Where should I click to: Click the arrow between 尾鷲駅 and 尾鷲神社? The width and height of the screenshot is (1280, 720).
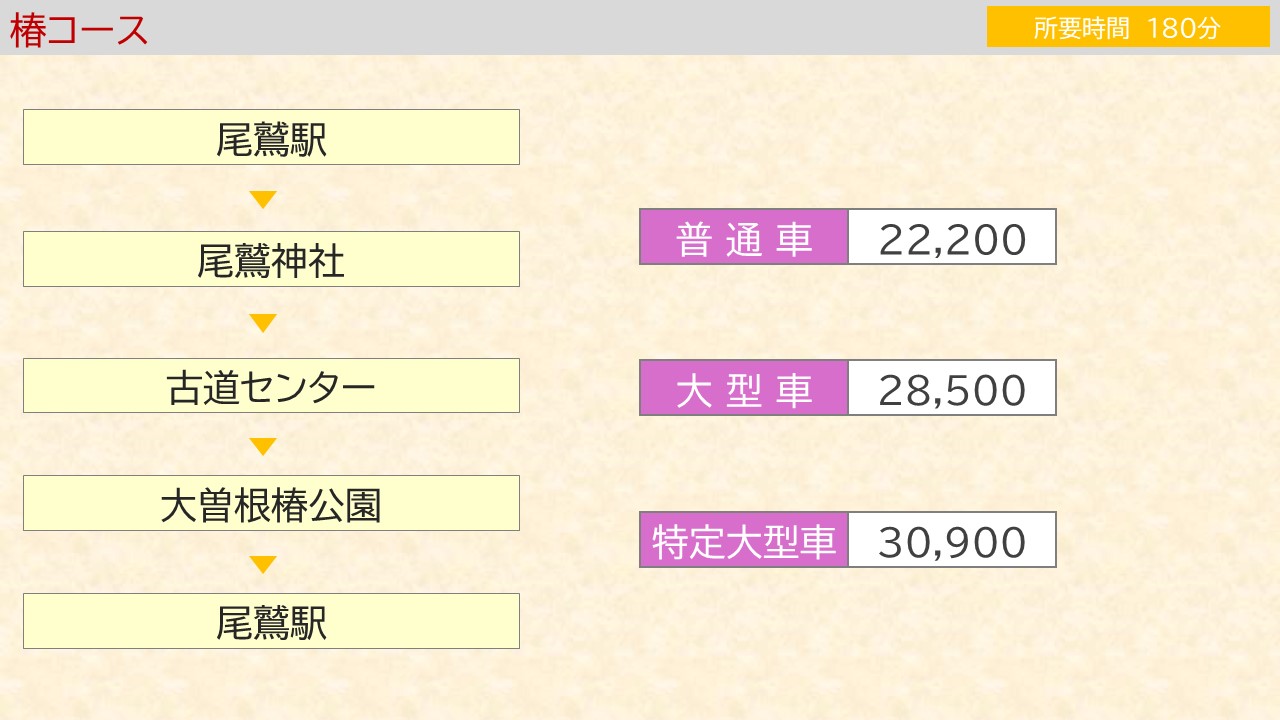click(x=263, y=200)
